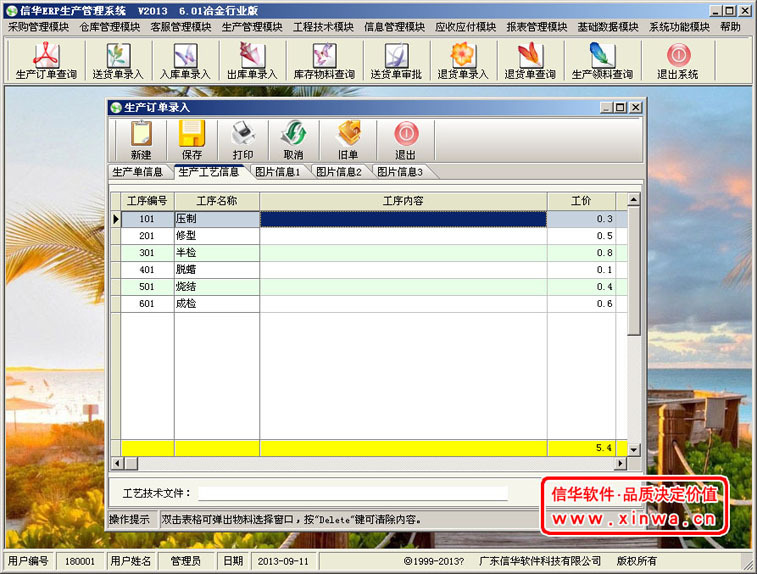The height and width of the screenshot is (574, 757).
Task: Print the order with 打印 icon
Action: 243,140
